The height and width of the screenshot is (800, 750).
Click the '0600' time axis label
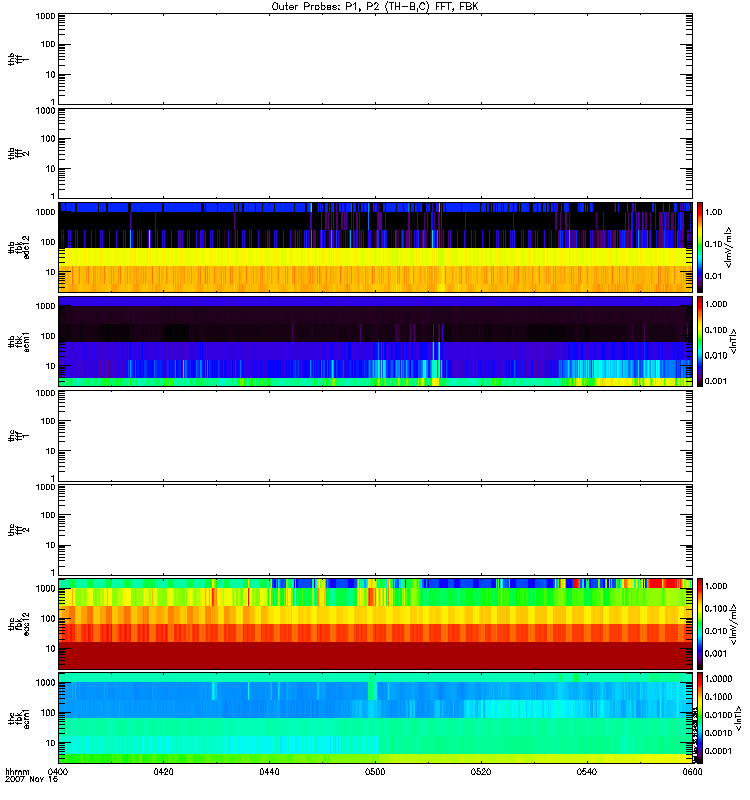692,772
